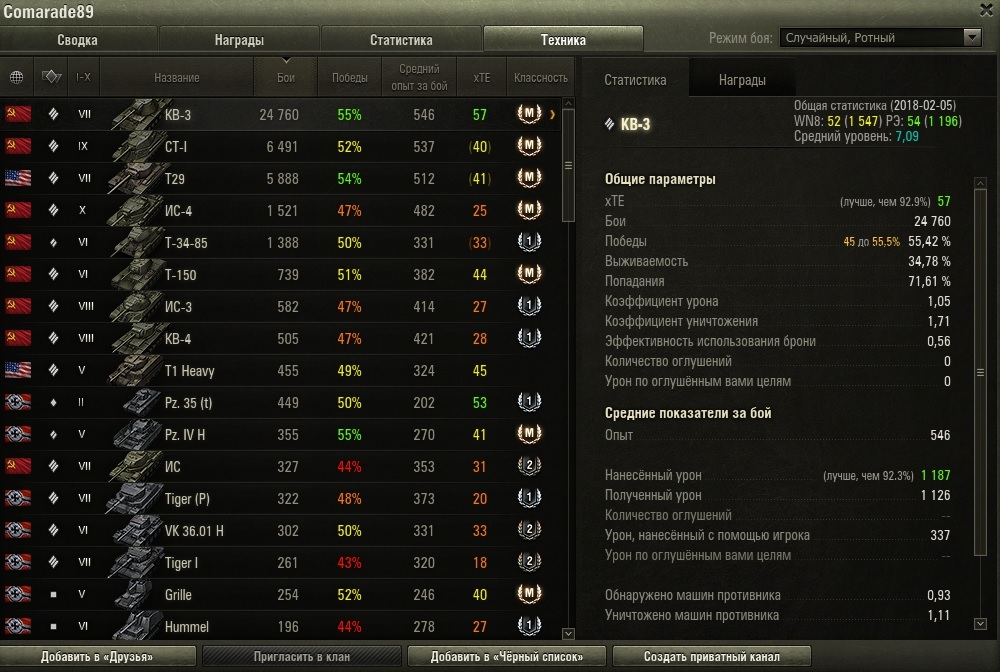Click Добавить в «Чёрный список» button
Image resolution: width=1000 pixels, height=672 pixels.
(506, 656)
